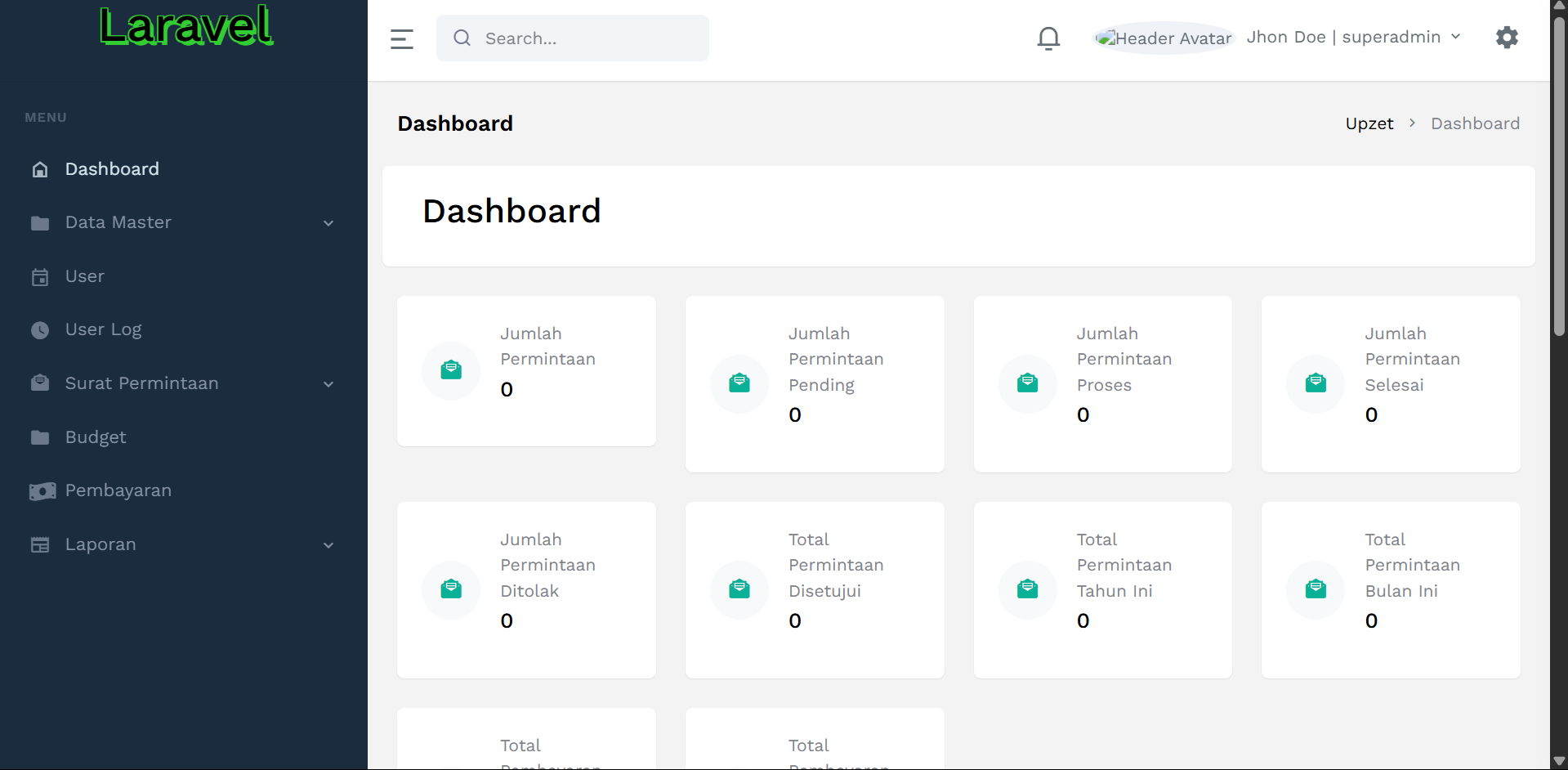Expand the Surat Permintaan submenu chevron
Screen dimensions: 1568x770
click(x=328, y=384)
